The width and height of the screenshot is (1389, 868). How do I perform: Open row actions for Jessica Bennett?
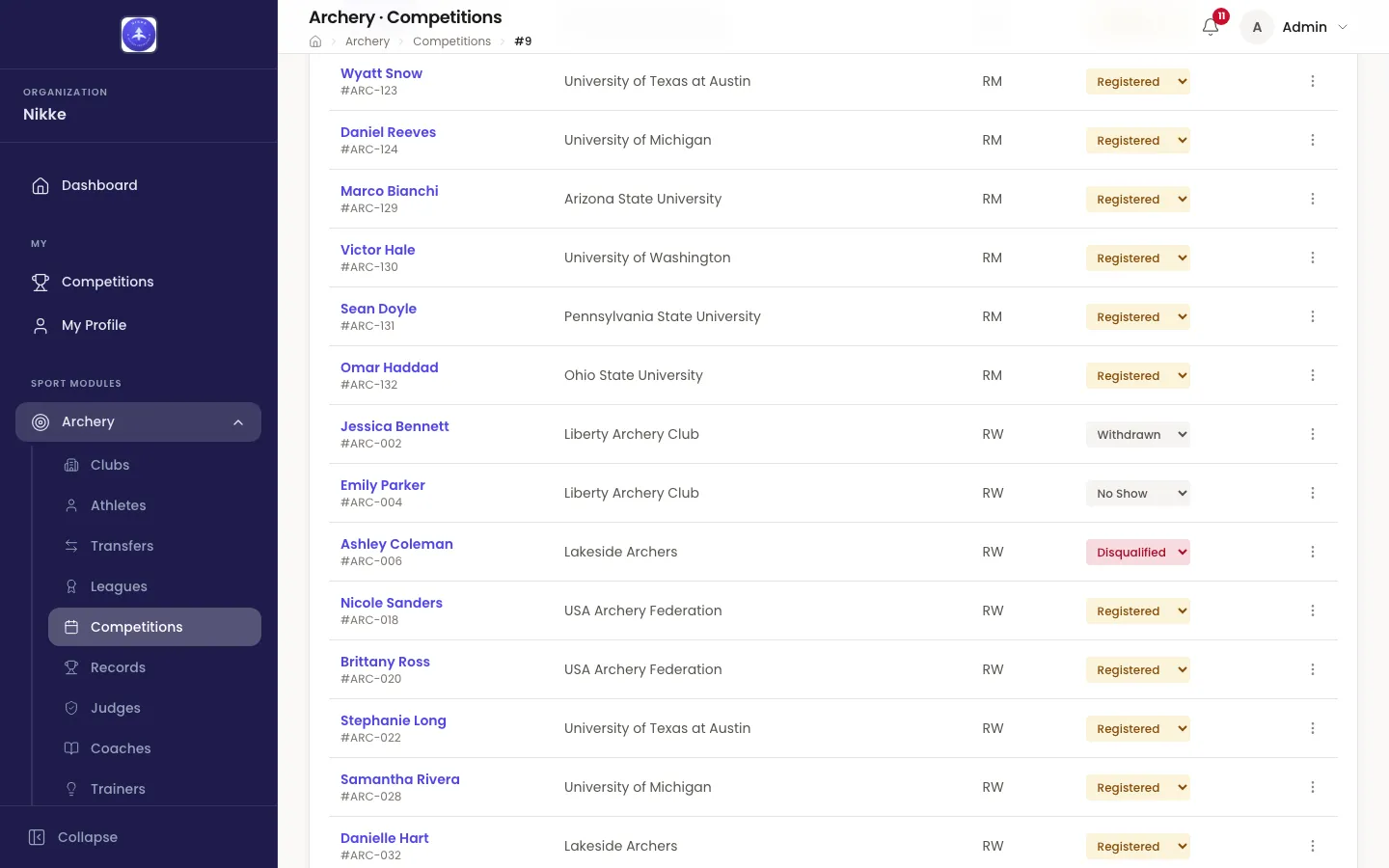[x=1313, y=435]
